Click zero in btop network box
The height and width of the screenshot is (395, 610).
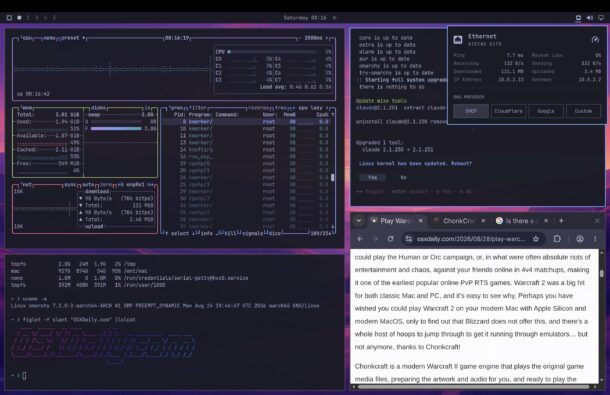coord(106,184)
